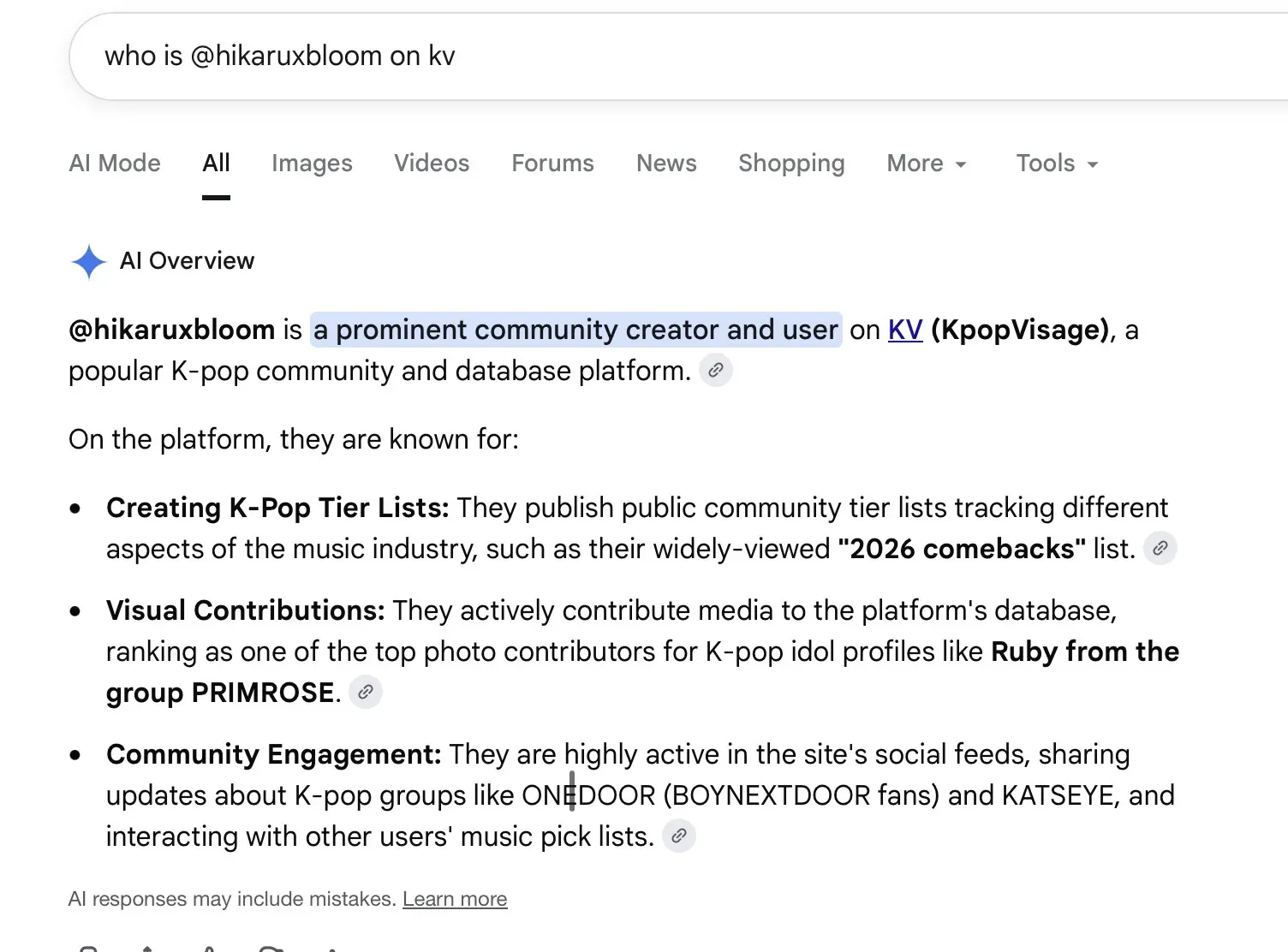Image resolution: width=1288 pixels, height=952 pixels.
Task: Click the bold '@hikaruxbloom' text
Action: coord(171,330)
